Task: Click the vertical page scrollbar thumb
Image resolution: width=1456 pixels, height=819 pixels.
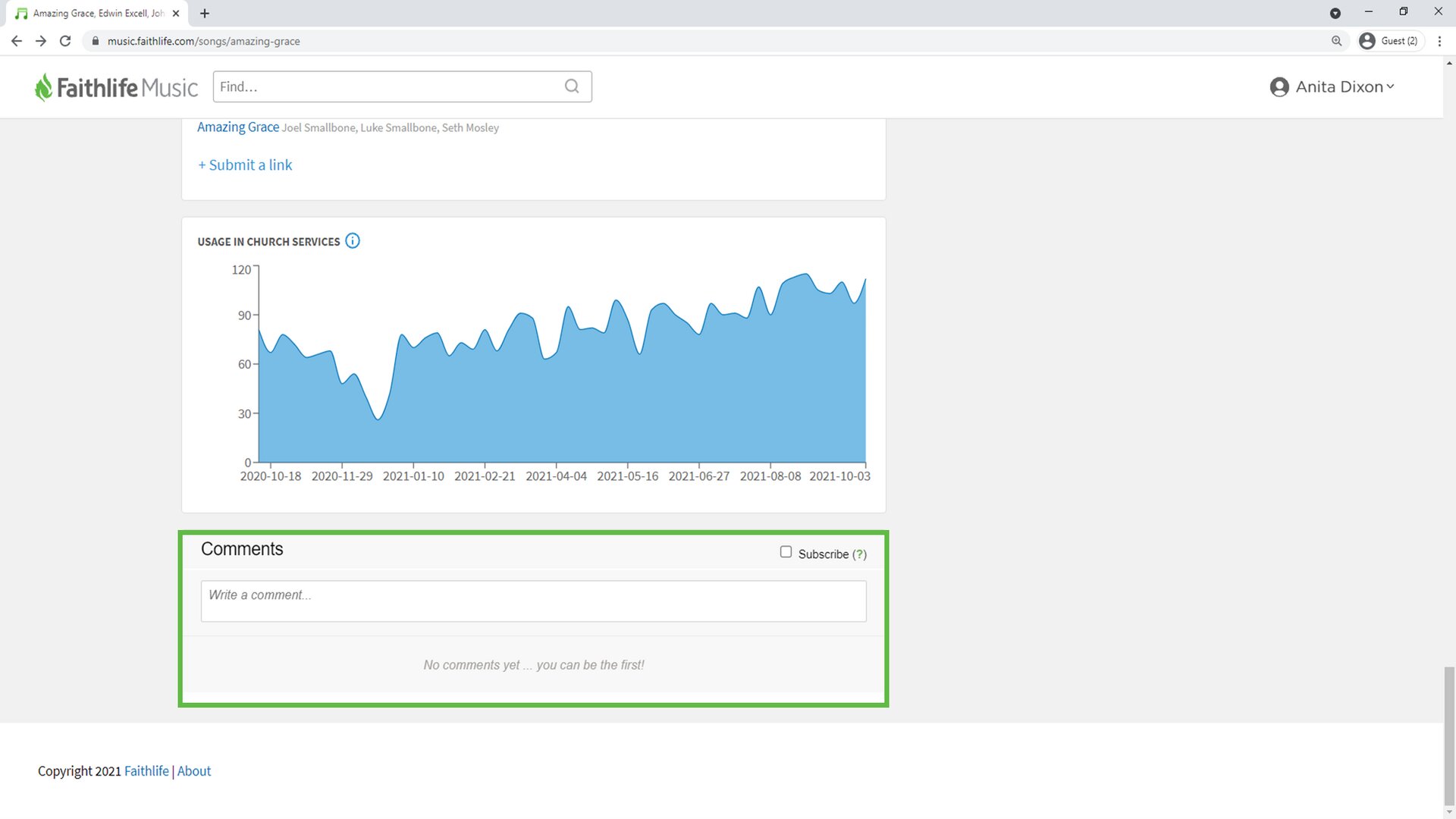Action: [1449, 736]
